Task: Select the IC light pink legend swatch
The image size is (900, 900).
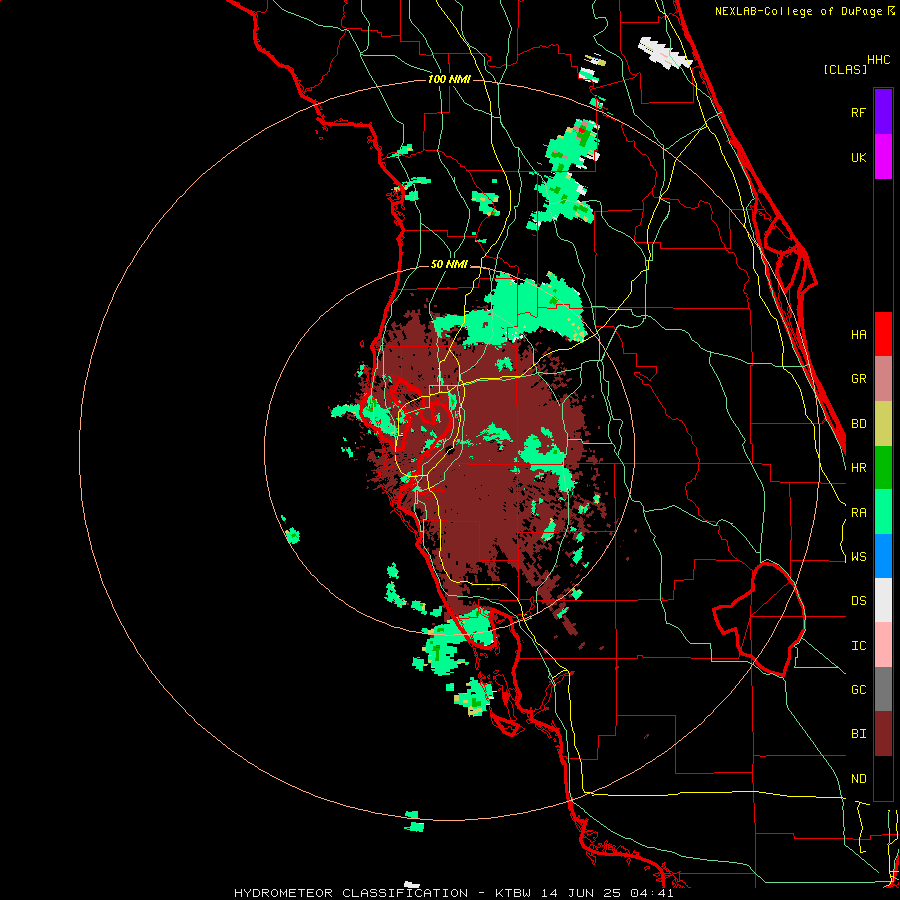Action: pyautogui.click(x=883, y=645)
